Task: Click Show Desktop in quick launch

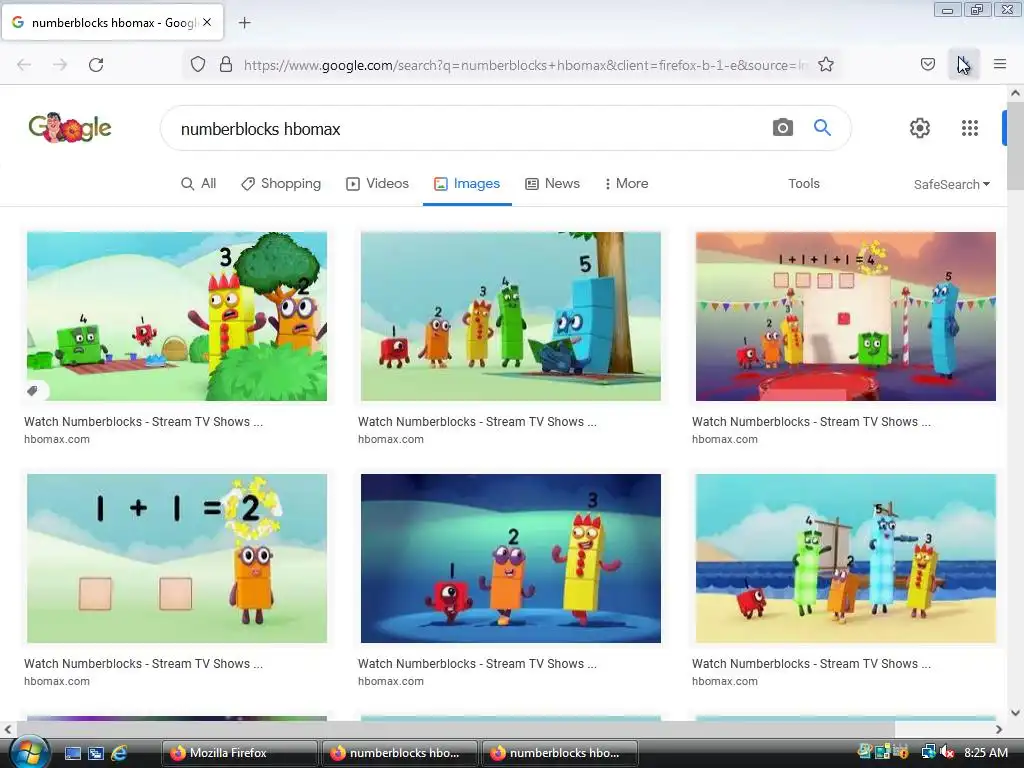Action: tap(72, 753)
